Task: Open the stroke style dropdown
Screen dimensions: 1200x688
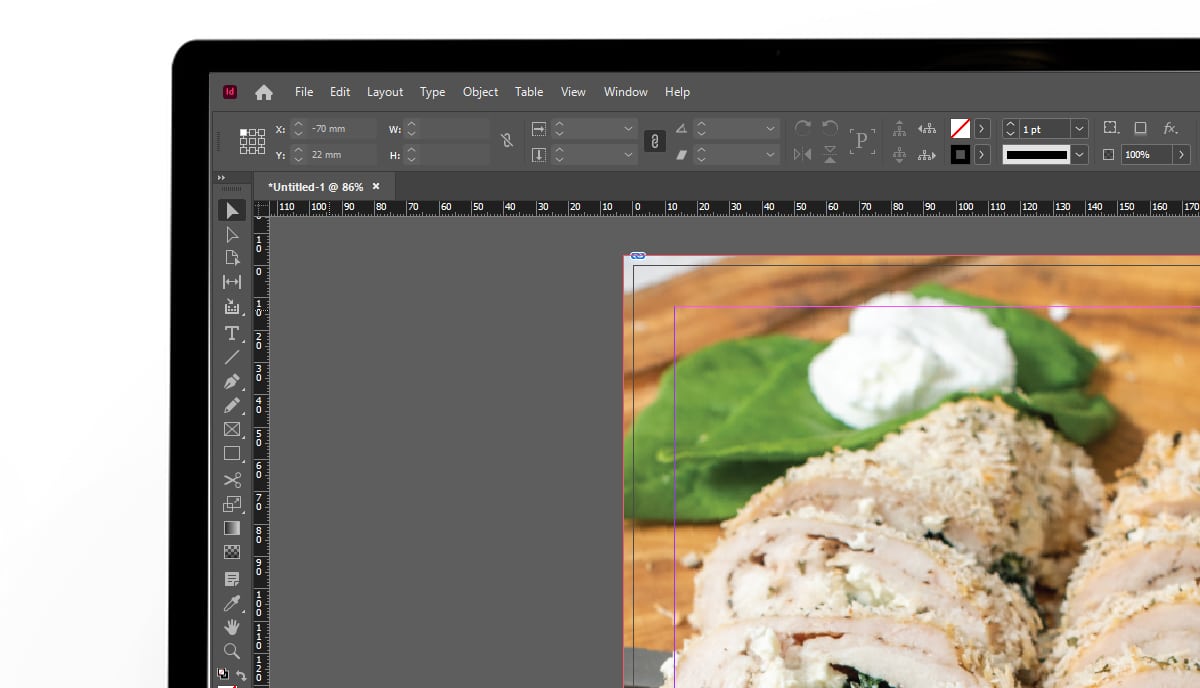Action: [x=1079, y=154]
